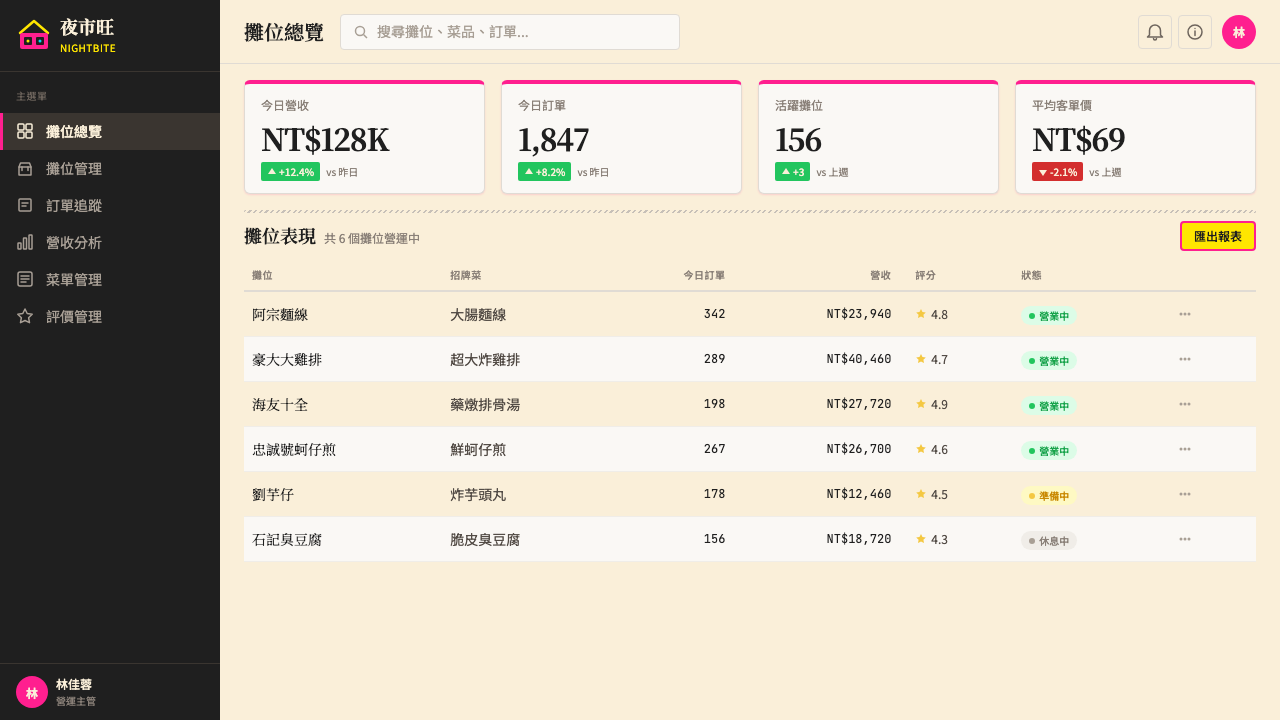Click the 評價管理 star icon in sidebar
The image size is (1280, 720).
[25, 316]
